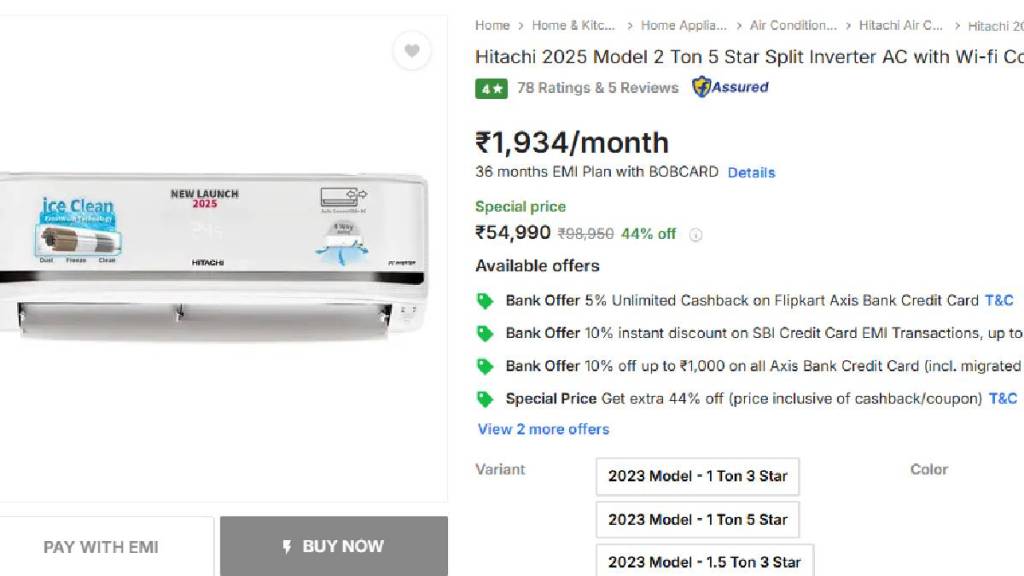Click the wishlist heart icon
The image size is (1024, 576).
pyautogui.click(x=412, y=51)
